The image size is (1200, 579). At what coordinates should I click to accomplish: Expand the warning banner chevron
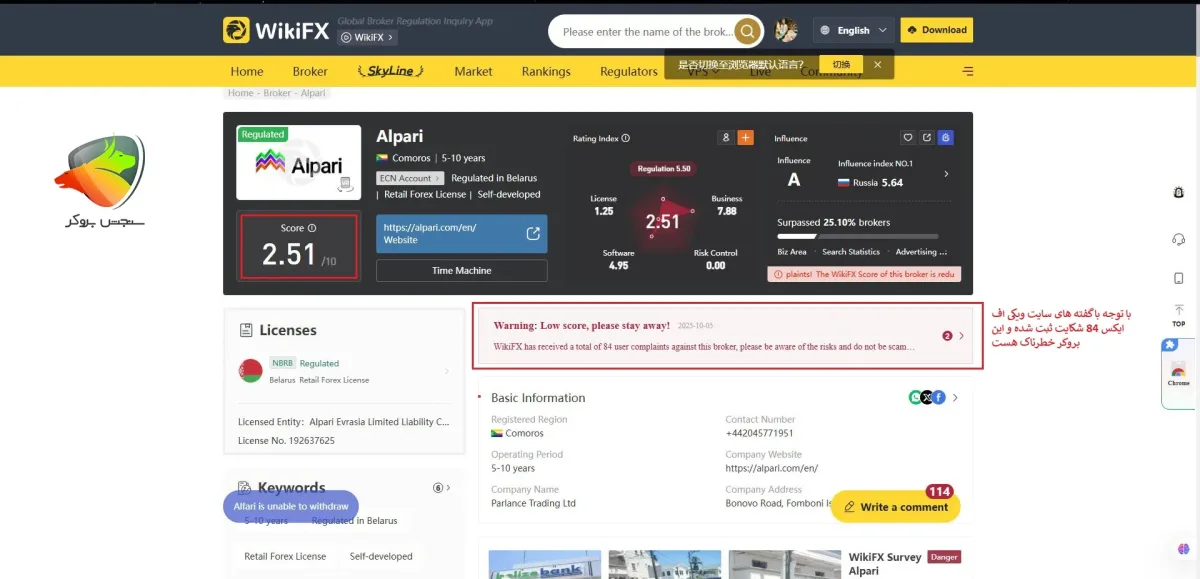tap(962, 336)
